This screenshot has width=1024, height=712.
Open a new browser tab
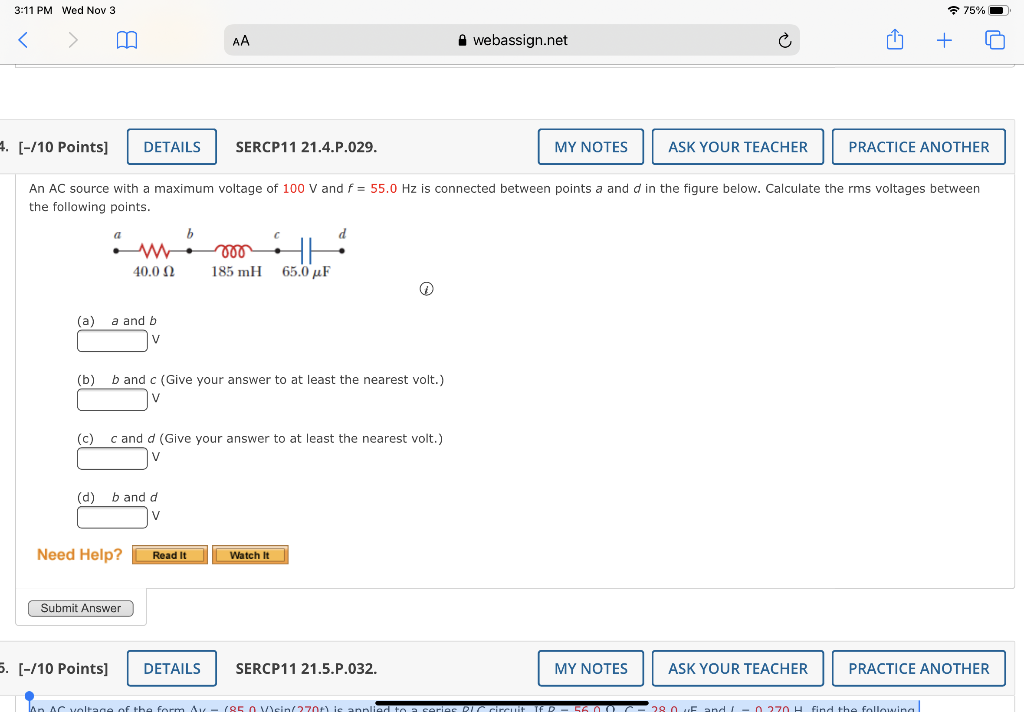[944, 40]
